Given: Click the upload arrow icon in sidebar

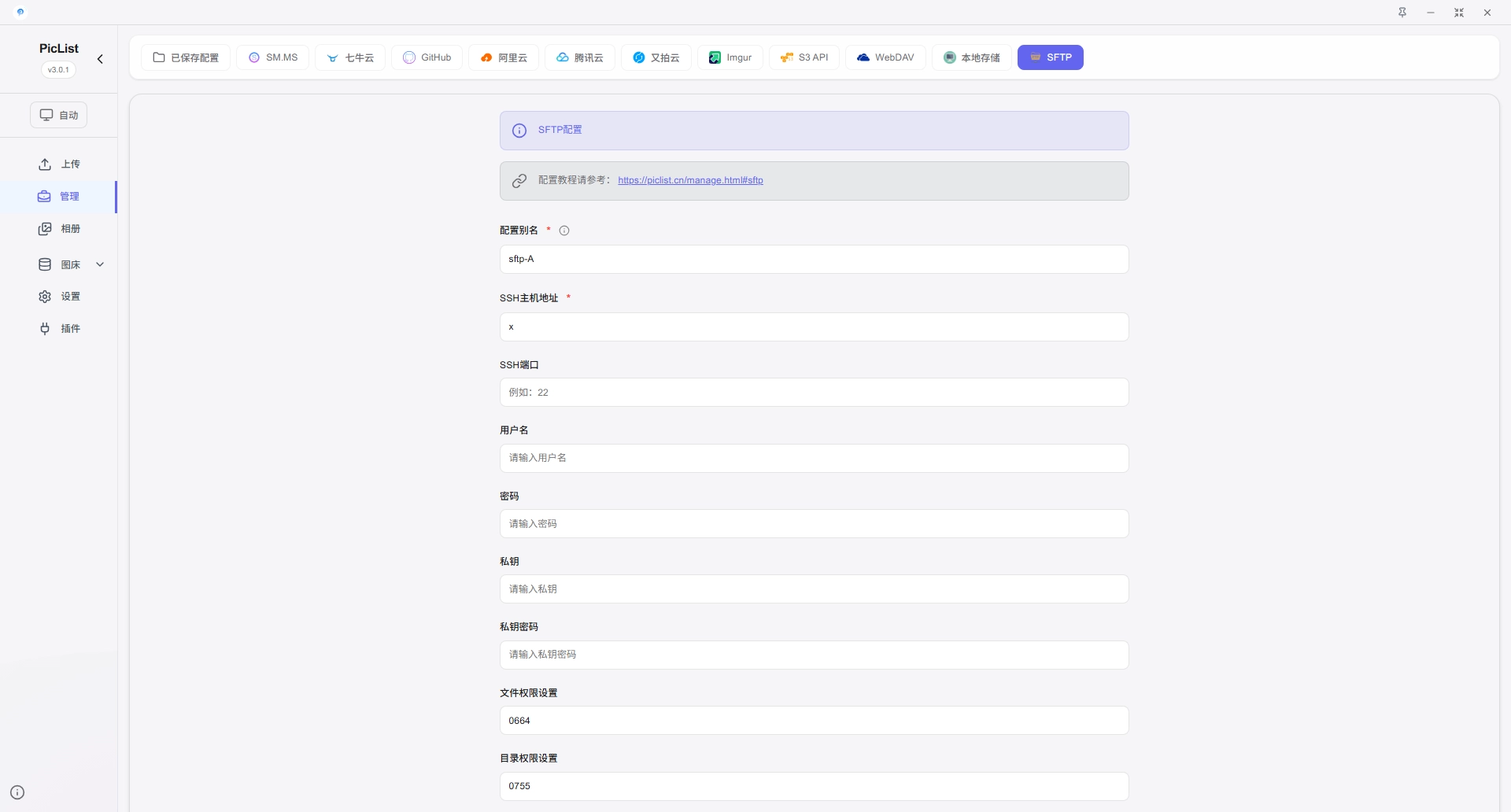Looking at the screenshot, I should pyautogui.click(x=45, y=164).
